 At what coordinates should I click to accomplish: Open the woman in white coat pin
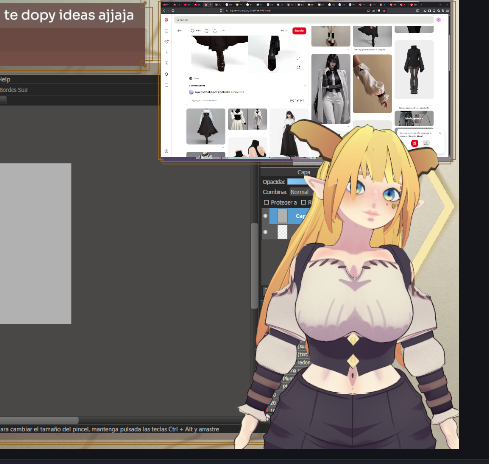tap(331, 89)
